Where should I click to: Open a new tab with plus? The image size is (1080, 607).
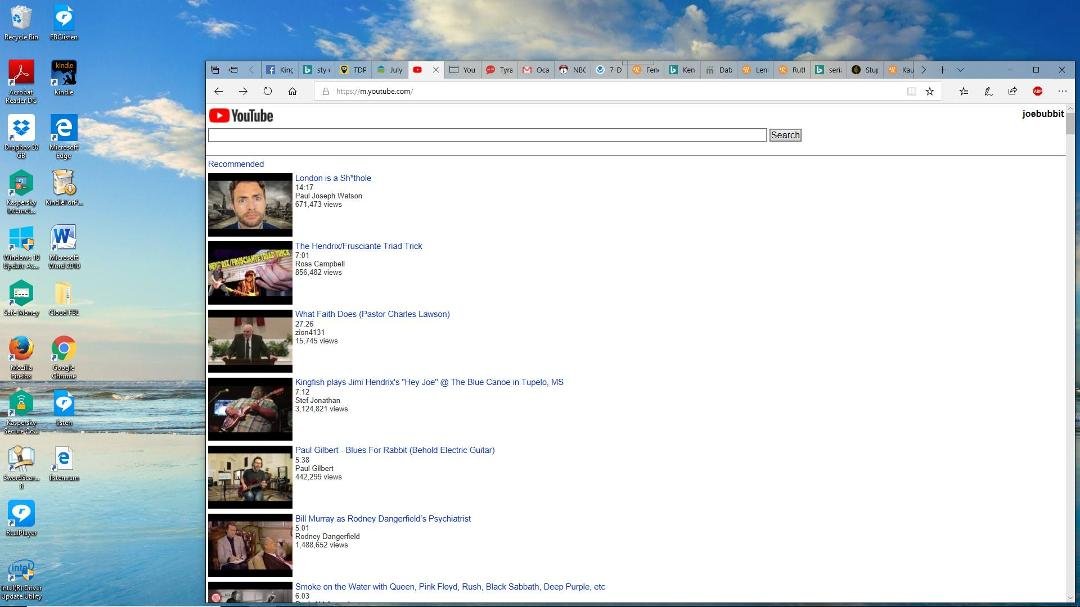pos(942,70)
